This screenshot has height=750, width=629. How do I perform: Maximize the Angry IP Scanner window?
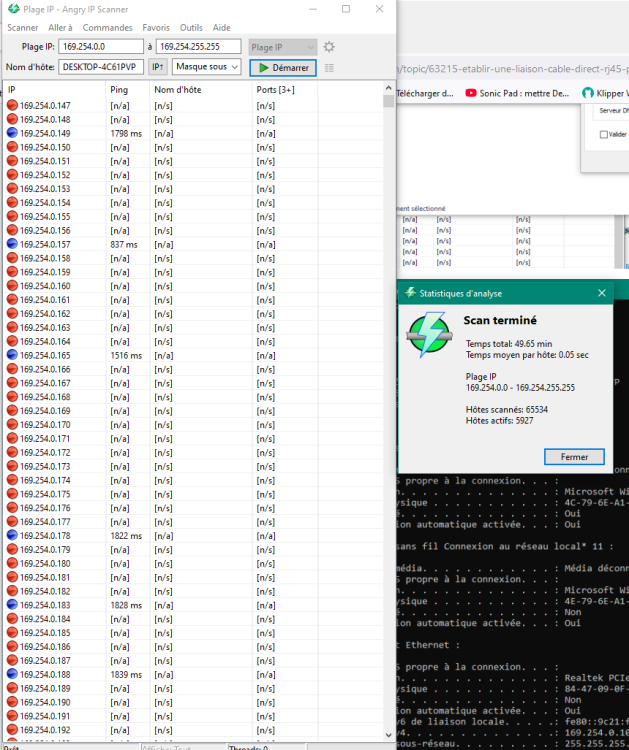(346, 9)
